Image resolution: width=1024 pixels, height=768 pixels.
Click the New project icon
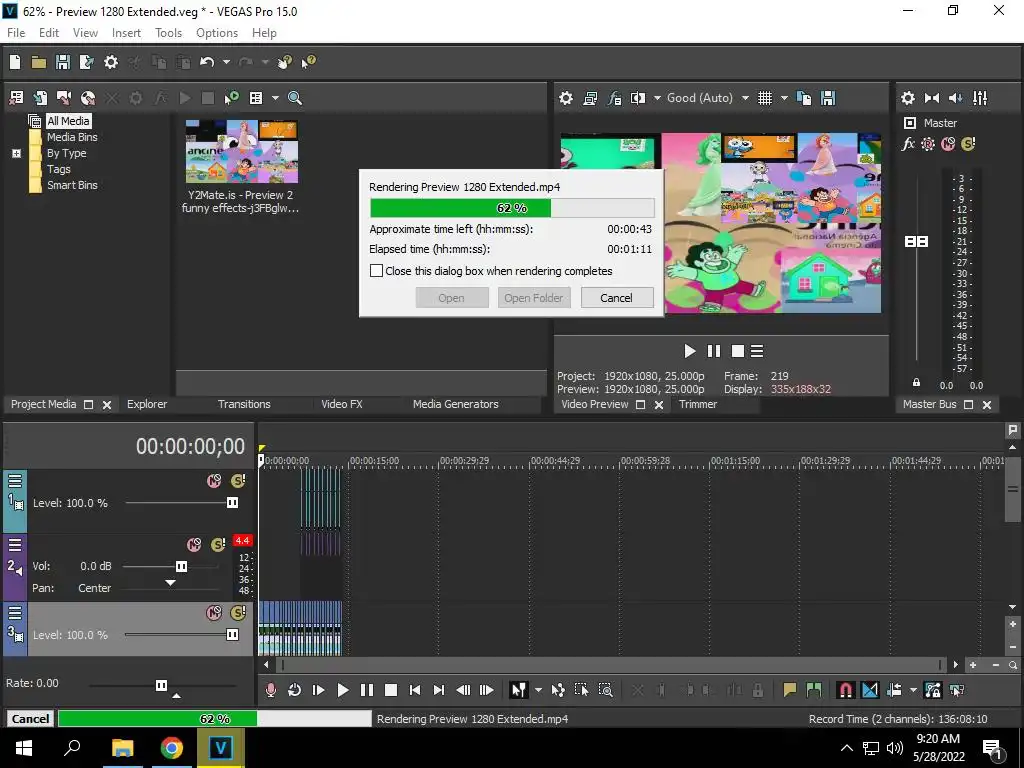coord(15,62)
